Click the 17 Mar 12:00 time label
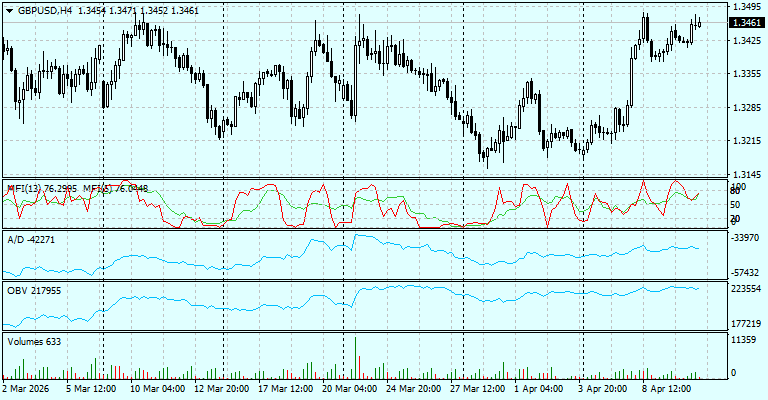Viewport: 768px width, 400px height. click(286, 389)
